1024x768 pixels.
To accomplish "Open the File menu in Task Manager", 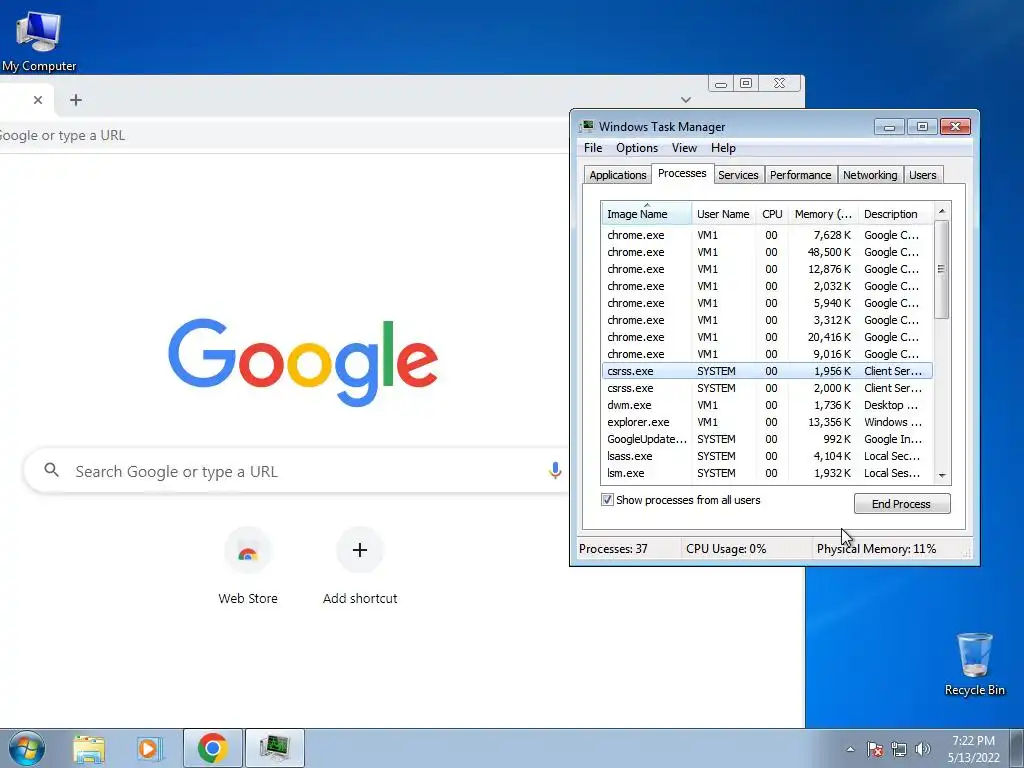I will [x=593, y=148].
